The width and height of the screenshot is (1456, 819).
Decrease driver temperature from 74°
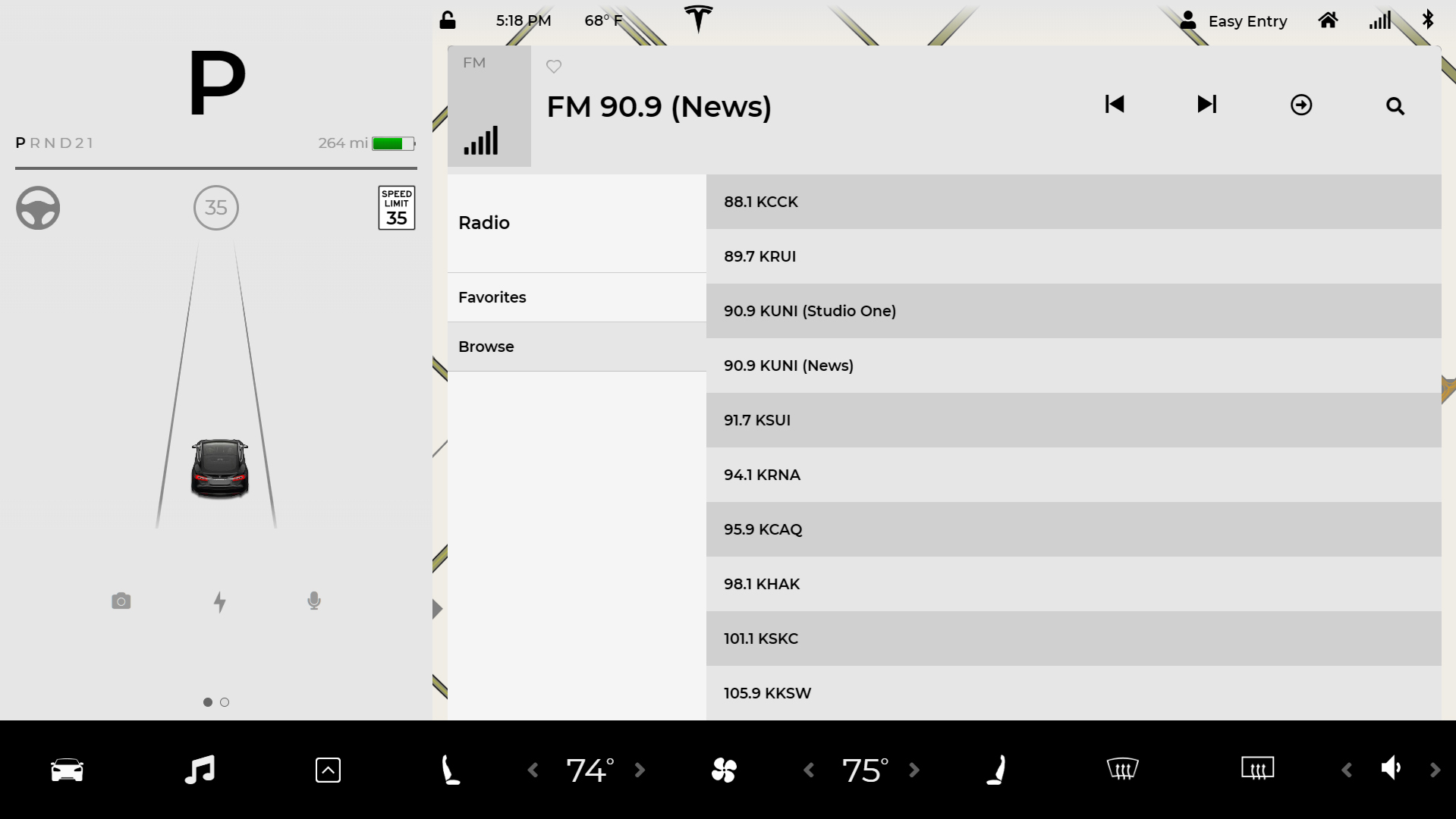coord(533,770)
